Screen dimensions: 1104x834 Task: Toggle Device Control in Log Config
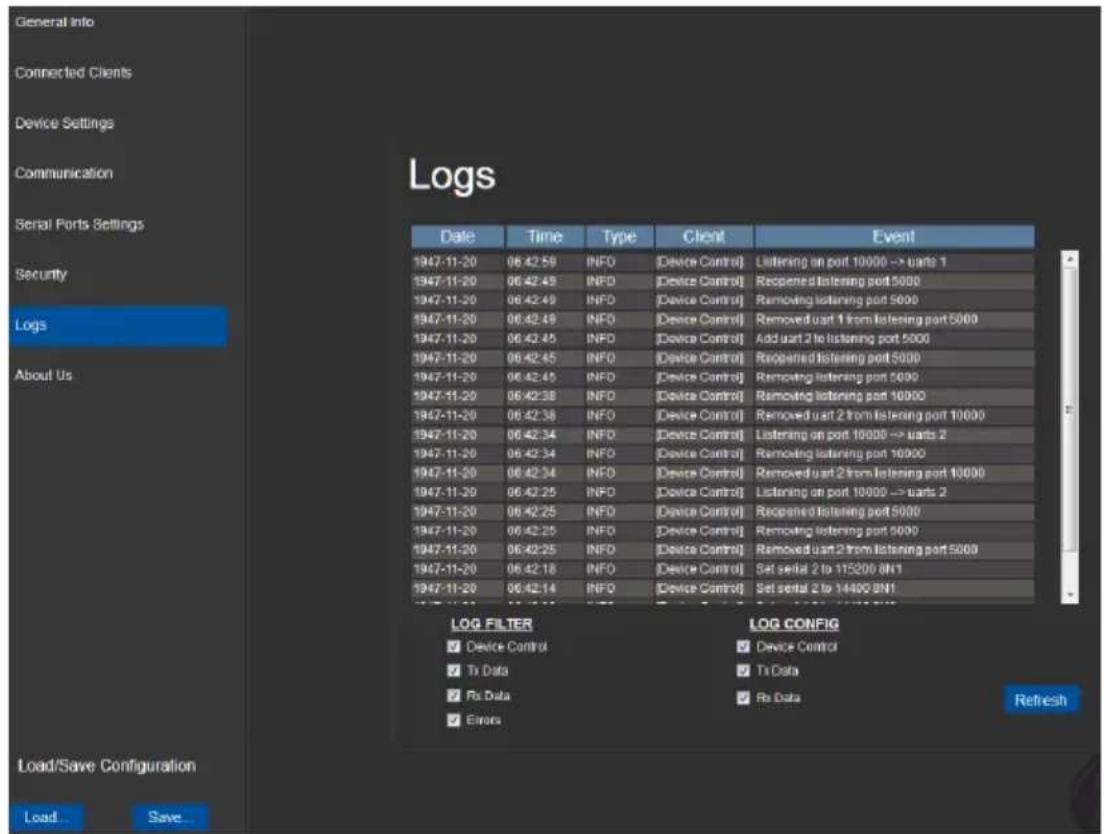pyautogui.click(x=743, y=646)
